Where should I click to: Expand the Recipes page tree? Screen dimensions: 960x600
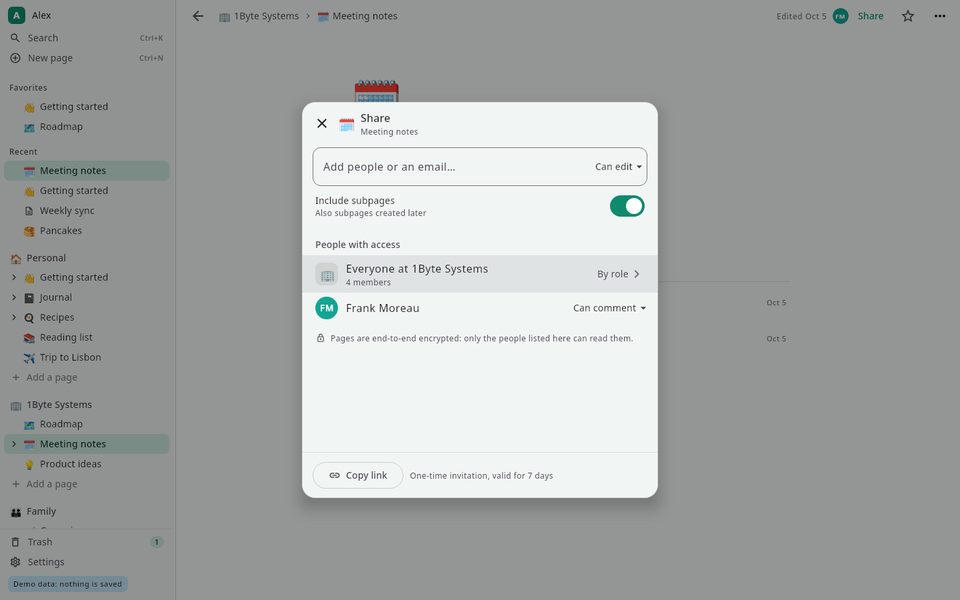(x=14, y=318)
